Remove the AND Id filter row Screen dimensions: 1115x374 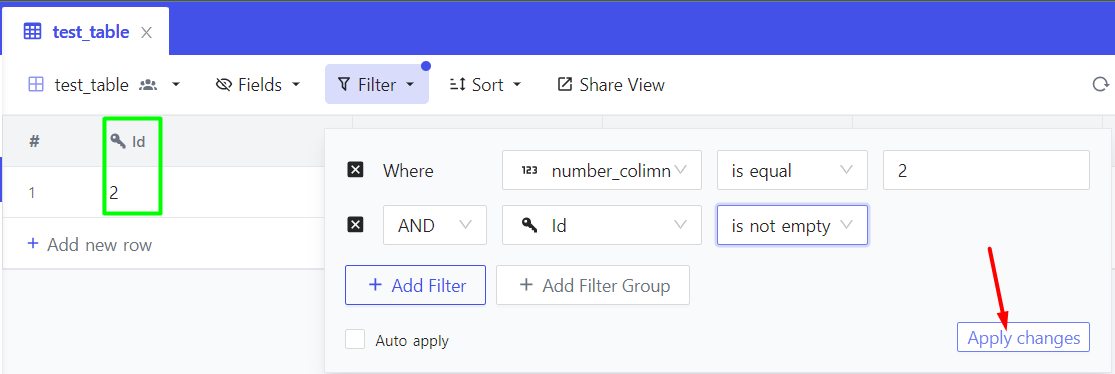click(x=356, y=225)
